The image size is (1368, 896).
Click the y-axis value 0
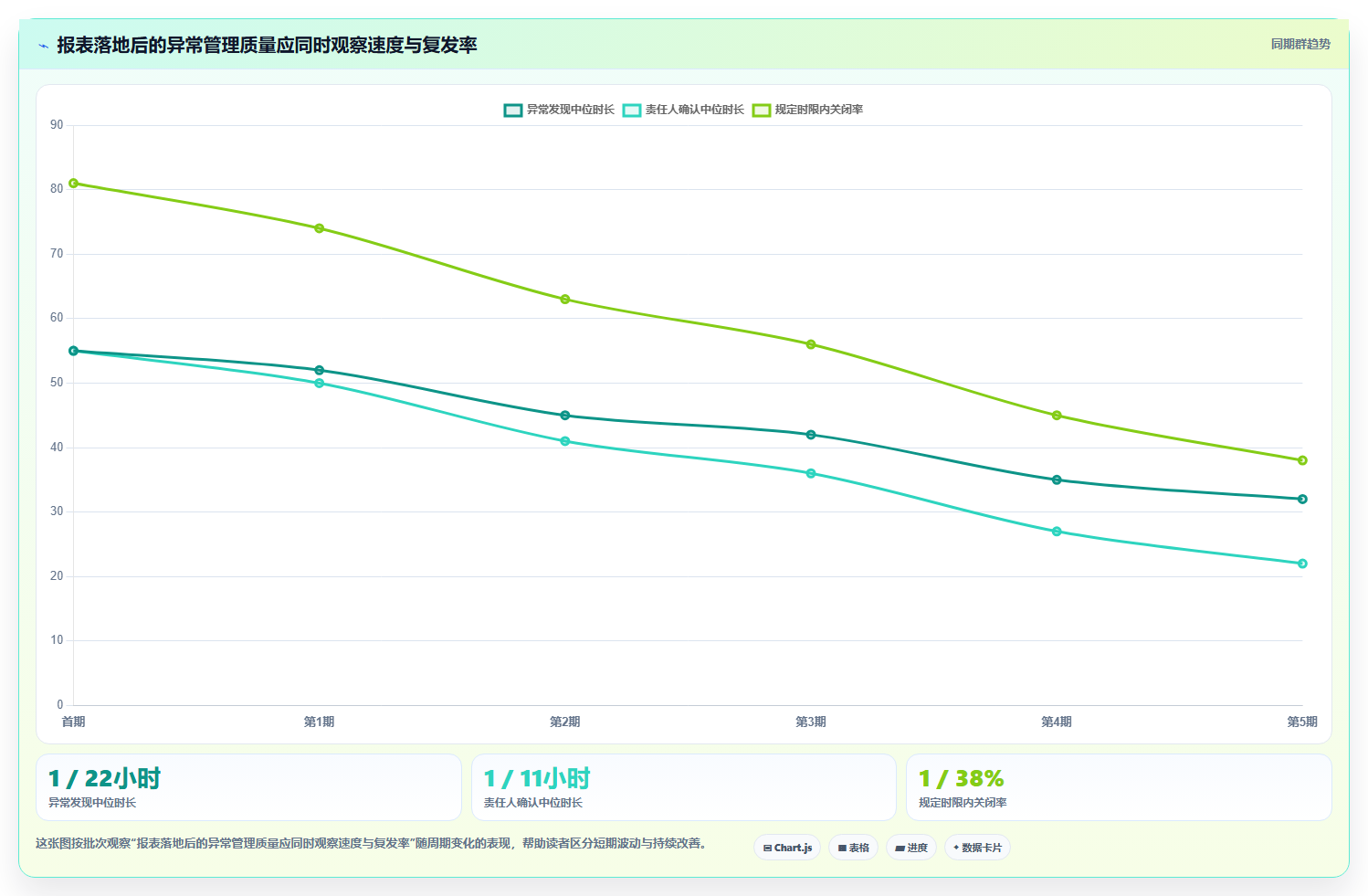[60, 705]
